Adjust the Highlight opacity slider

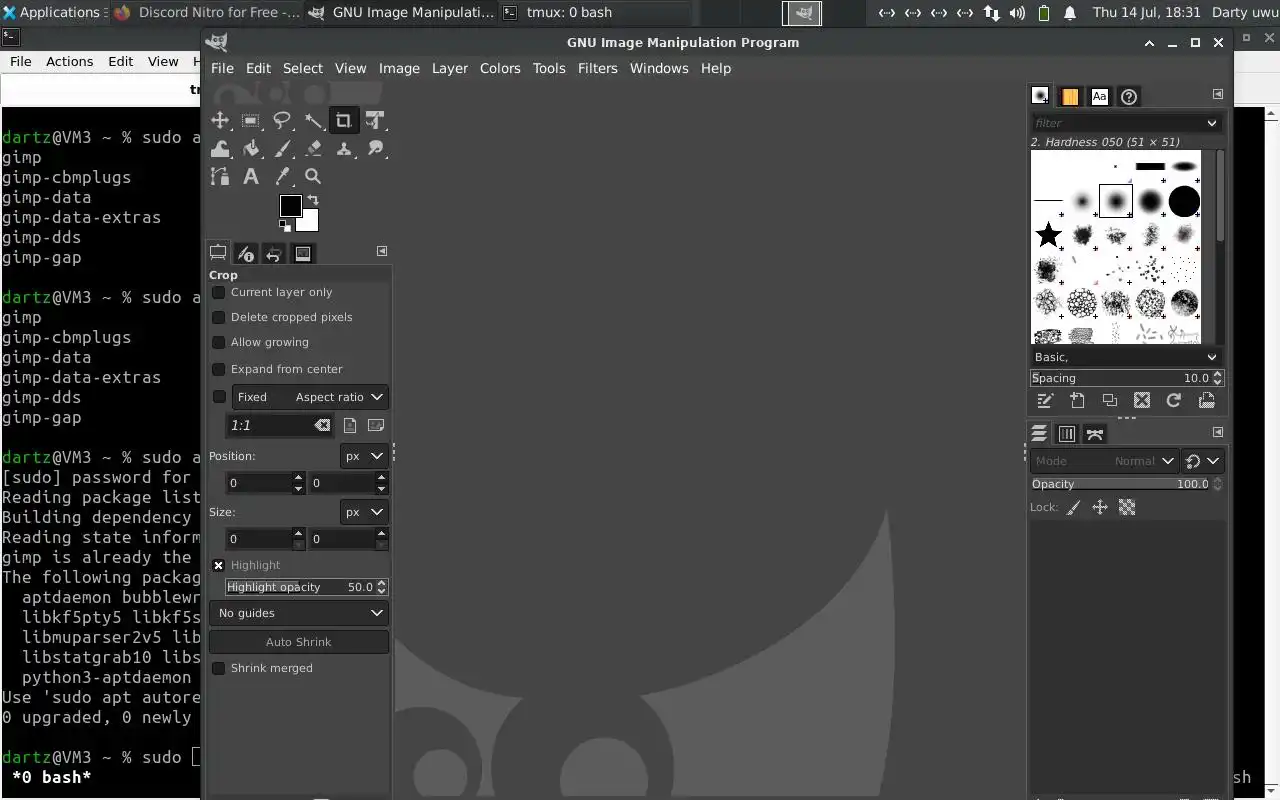306,587
